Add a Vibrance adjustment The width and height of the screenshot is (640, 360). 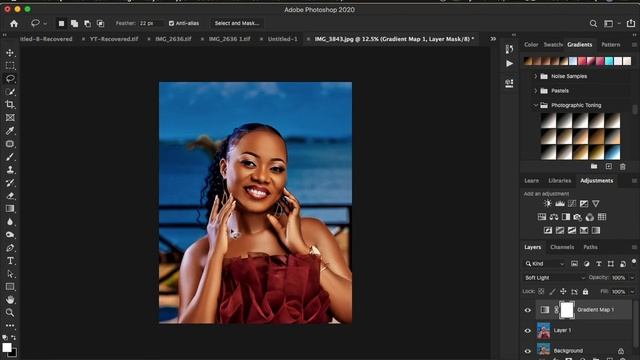point(596,203)
